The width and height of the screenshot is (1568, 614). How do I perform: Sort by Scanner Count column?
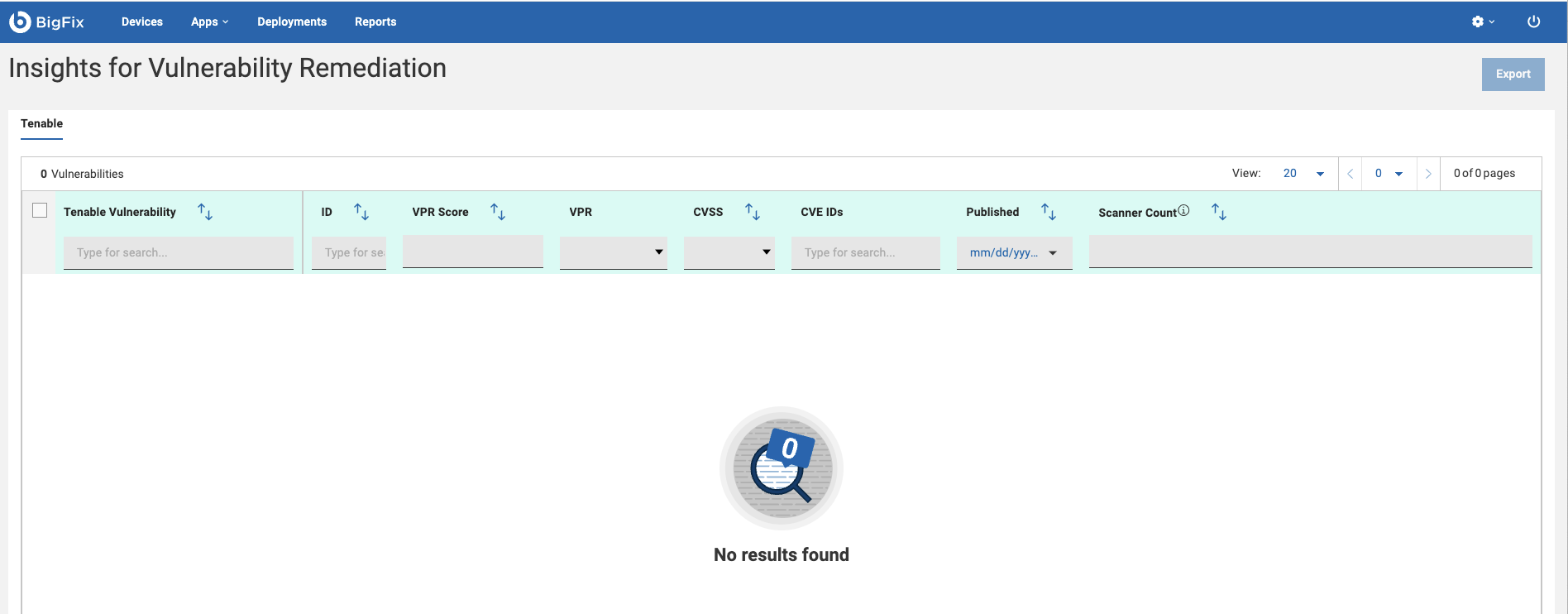1219,212
